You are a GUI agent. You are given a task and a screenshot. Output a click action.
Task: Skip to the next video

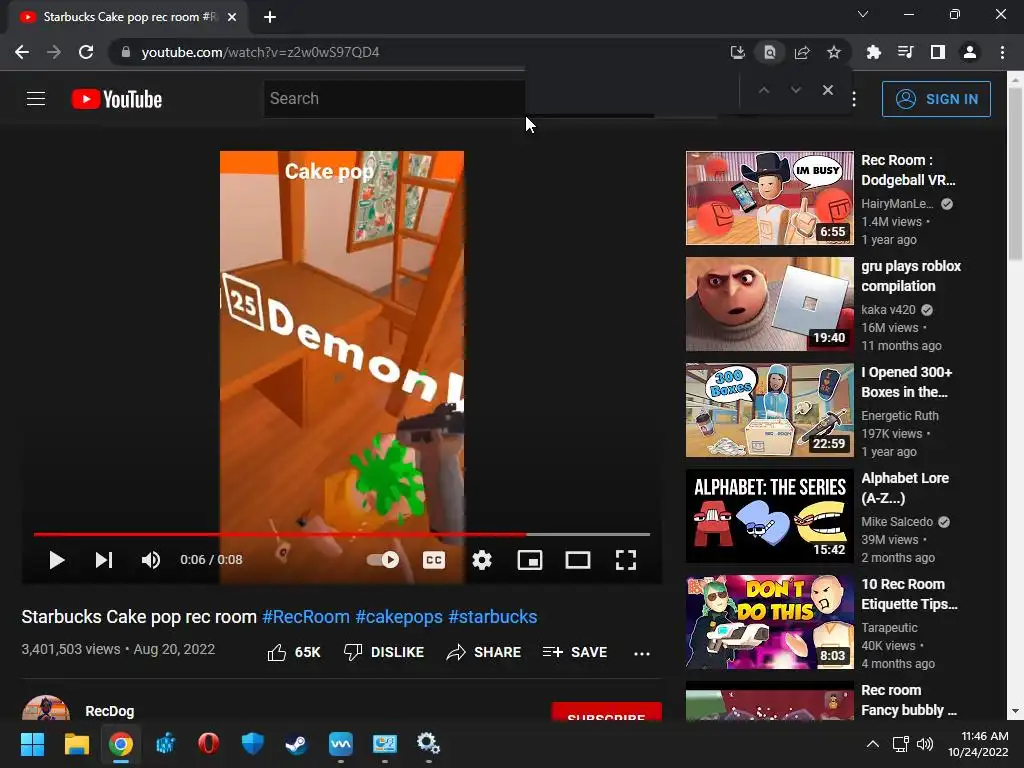pos(104,560)
